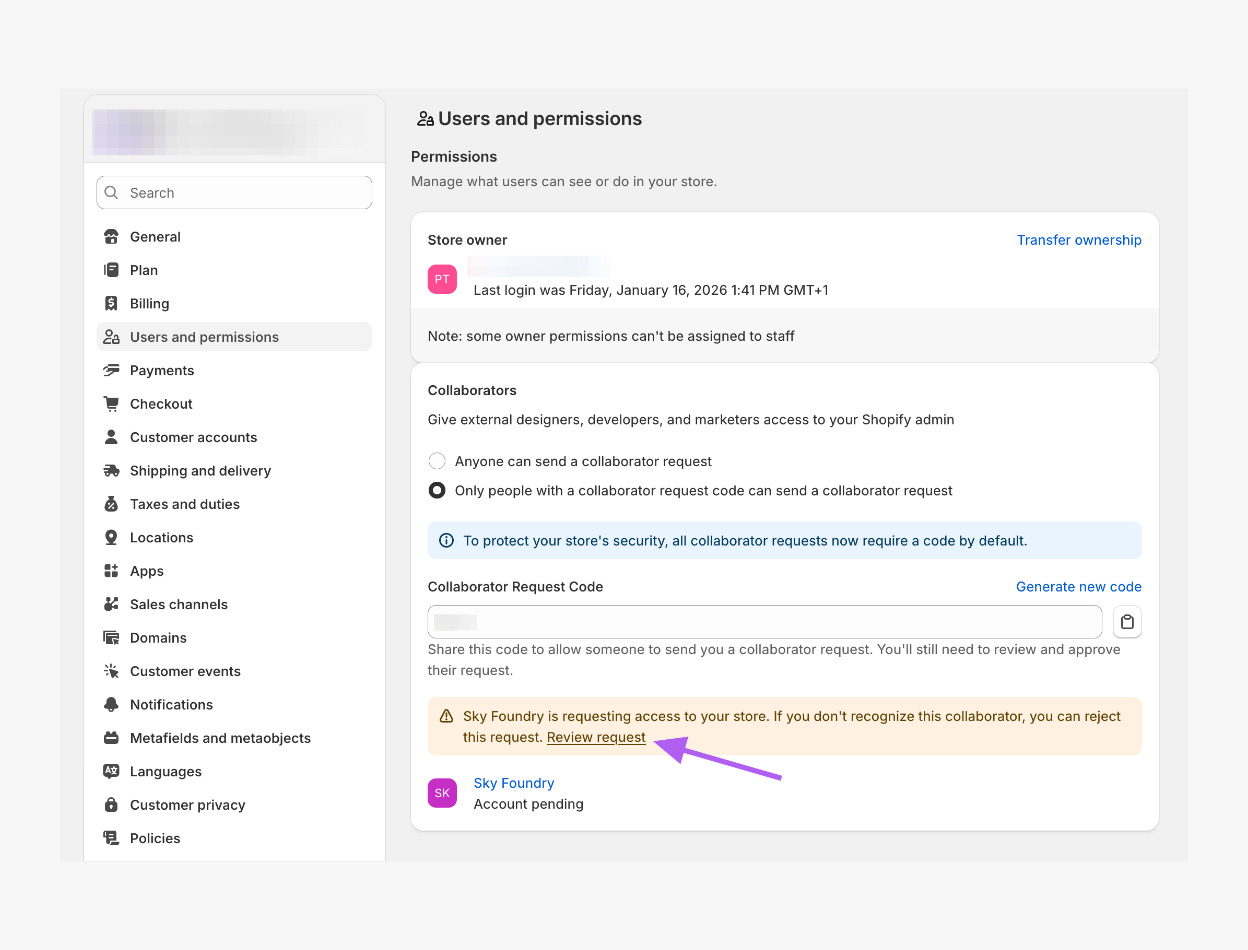The height and width of the screenshot is (950, 1248).
Task: Click the Locations pin icon
Action: [x=111, y=538]
